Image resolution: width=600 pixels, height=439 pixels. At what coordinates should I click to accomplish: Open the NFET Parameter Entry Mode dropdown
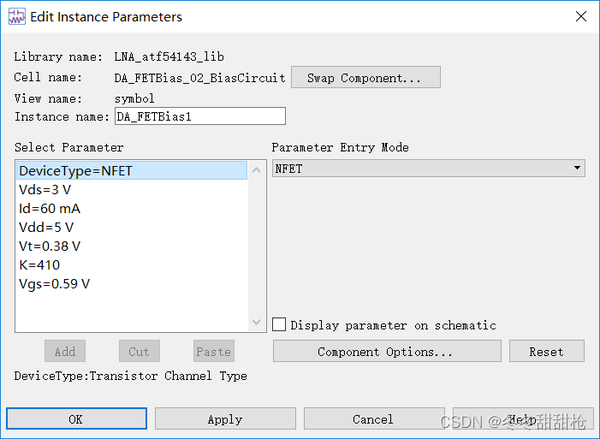[x=428, y=168]
